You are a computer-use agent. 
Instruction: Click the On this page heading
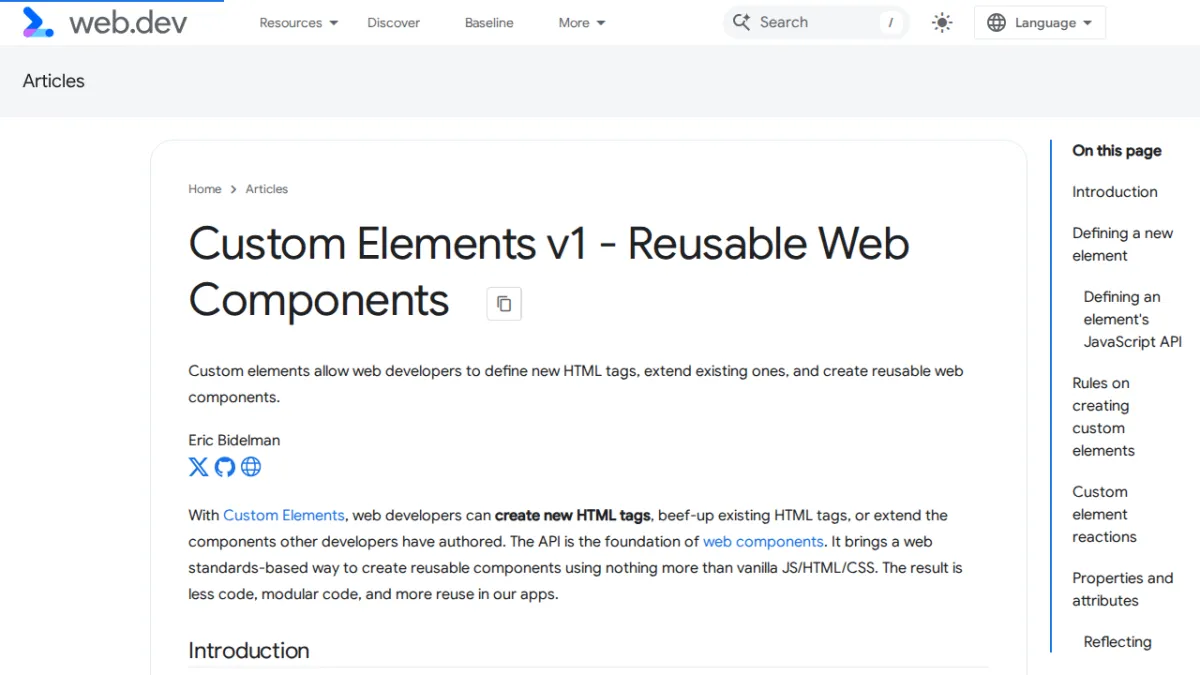1117,150
